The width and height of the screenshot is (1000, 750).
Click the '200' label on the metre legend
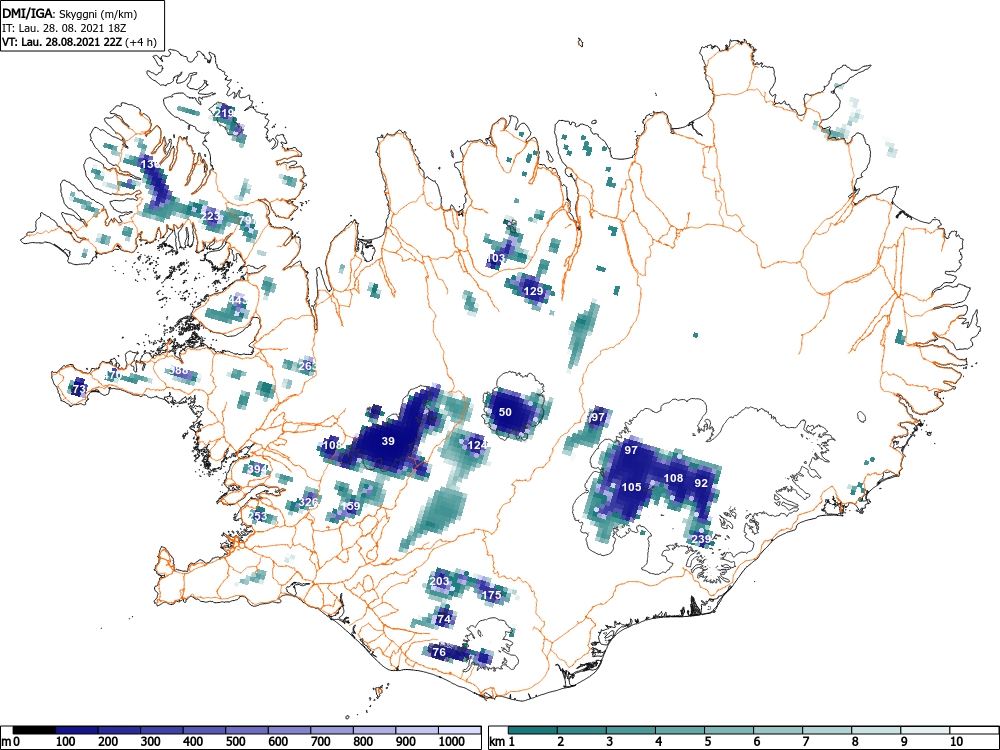pos(108,742)
